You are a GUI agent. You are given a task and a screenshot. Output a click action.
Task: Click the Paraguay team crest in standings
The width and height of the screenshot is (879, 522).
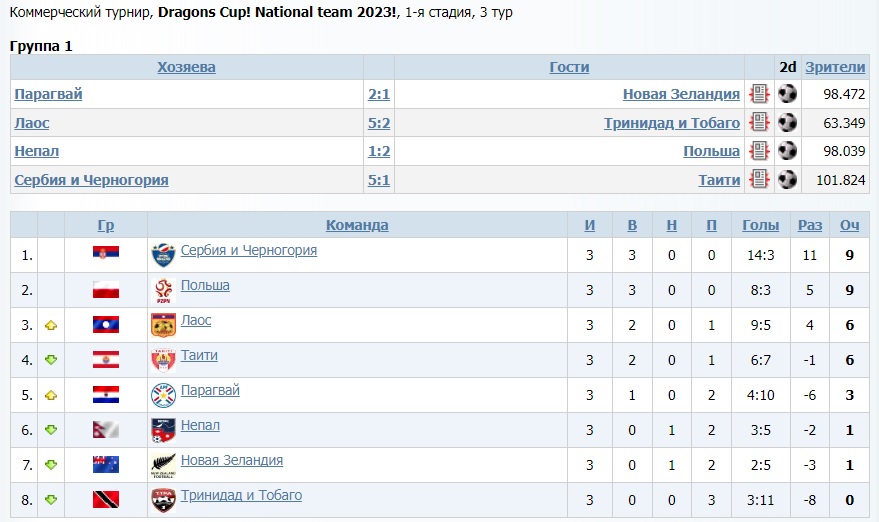tap(163, 395)
